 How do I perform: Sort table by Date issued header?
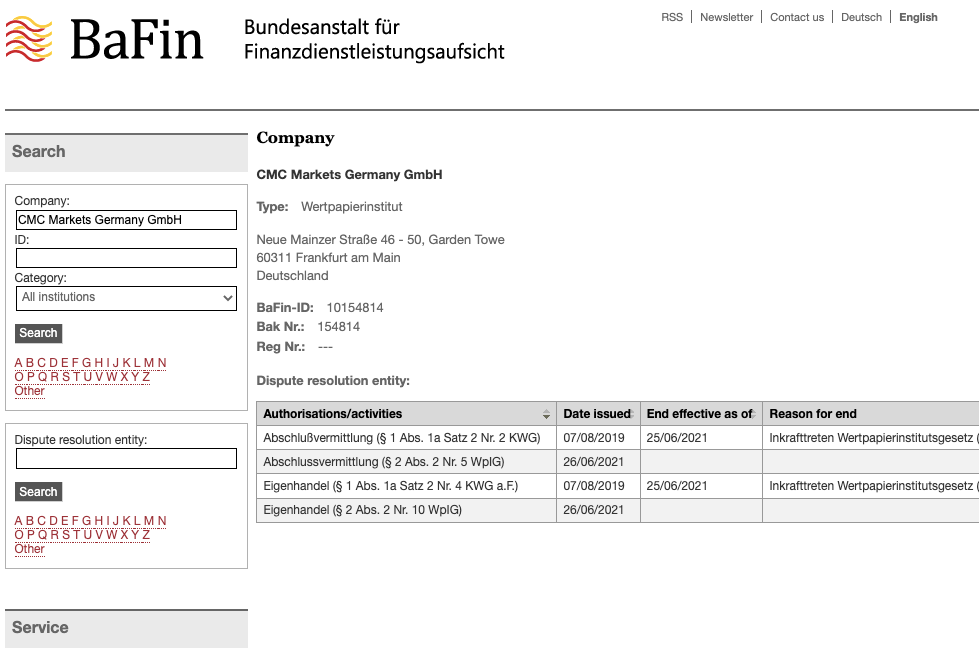pyautogui.click(x=598, y=414)
